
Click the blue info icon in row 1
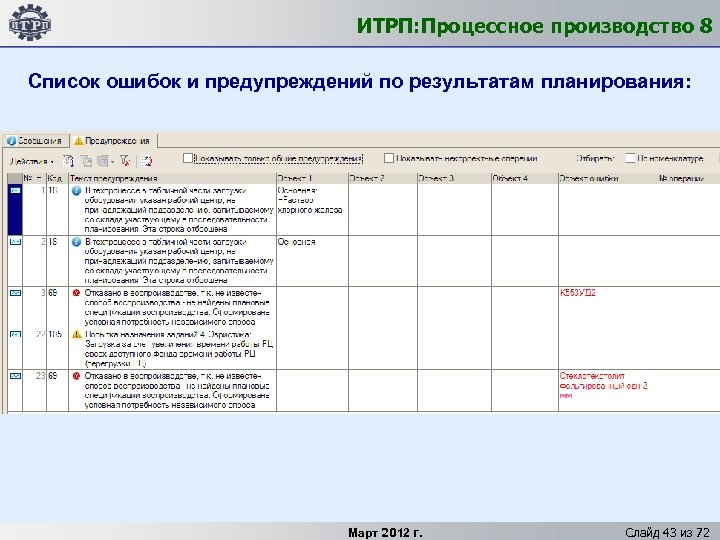(x=77, y=191)
